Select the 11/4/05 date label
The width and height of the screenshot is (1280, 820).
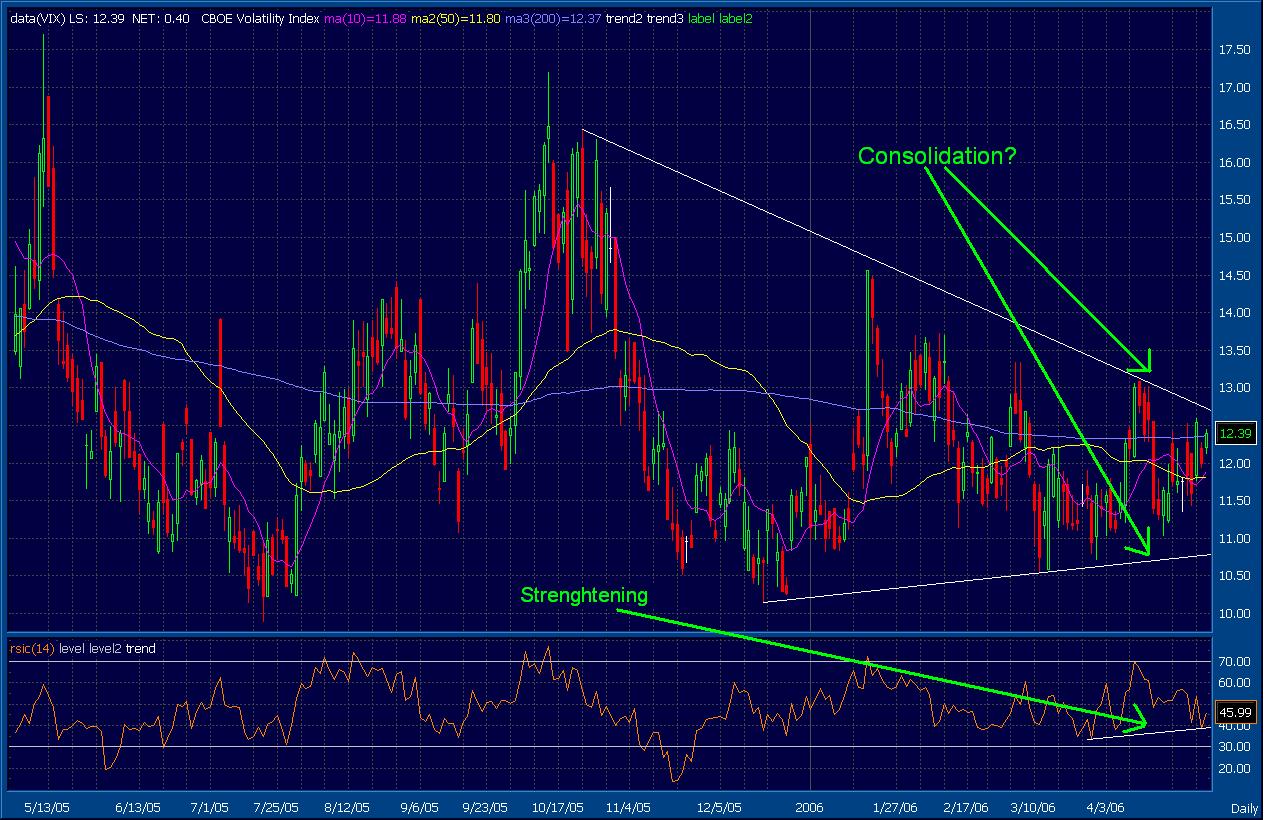click(629, 806)
